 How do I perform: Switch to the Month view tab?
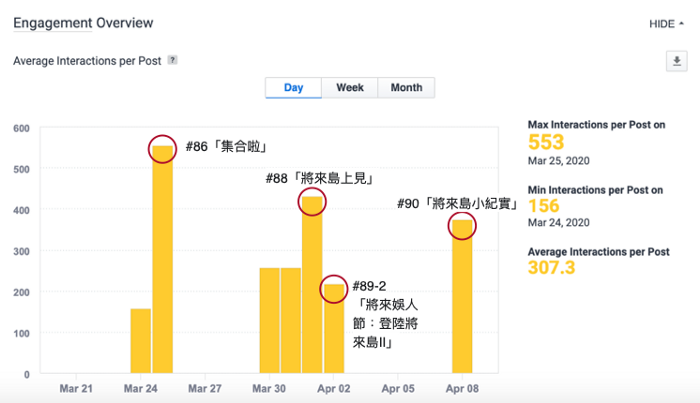(x=406, y=88)
